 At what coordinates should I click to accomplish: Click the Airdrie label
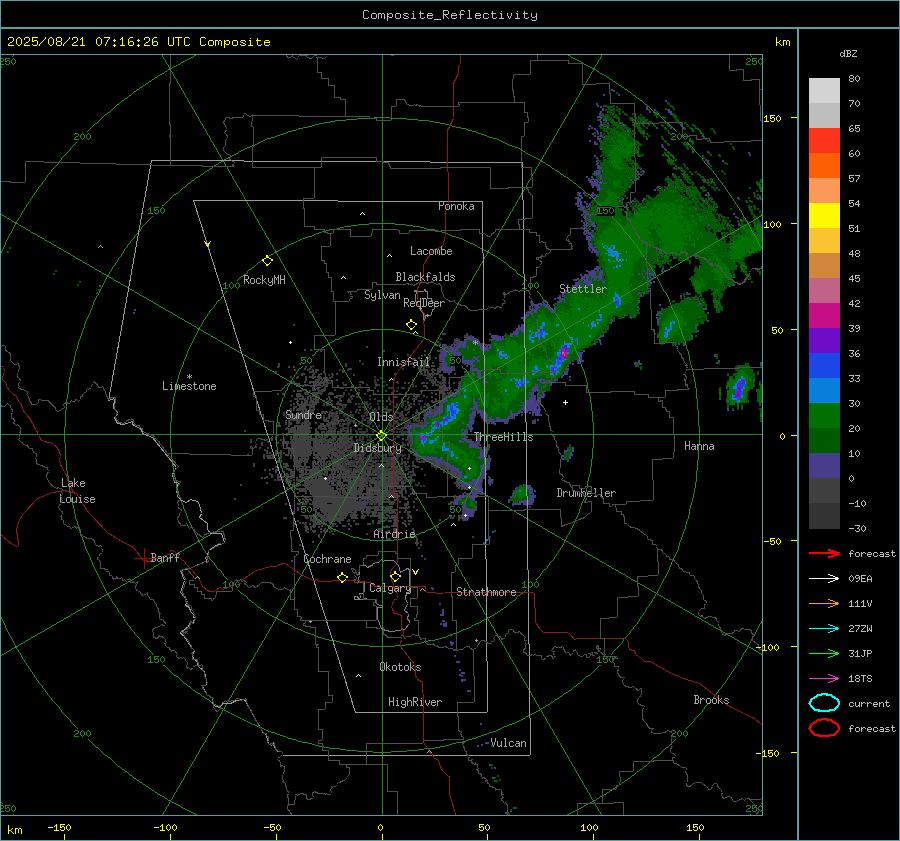(x=394, y=534)
